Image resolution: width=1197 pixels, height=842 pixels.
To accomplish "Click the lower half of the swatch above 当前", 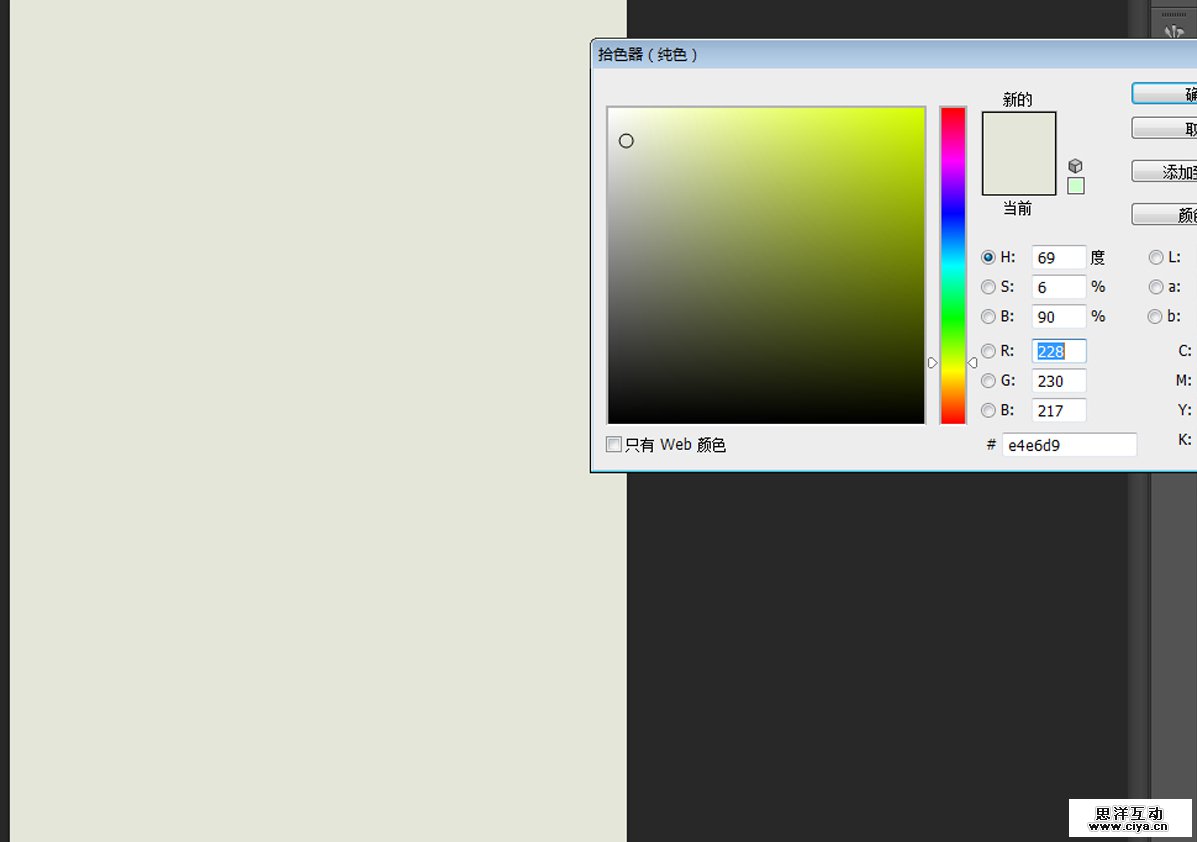I will (x=1018, y=174).
